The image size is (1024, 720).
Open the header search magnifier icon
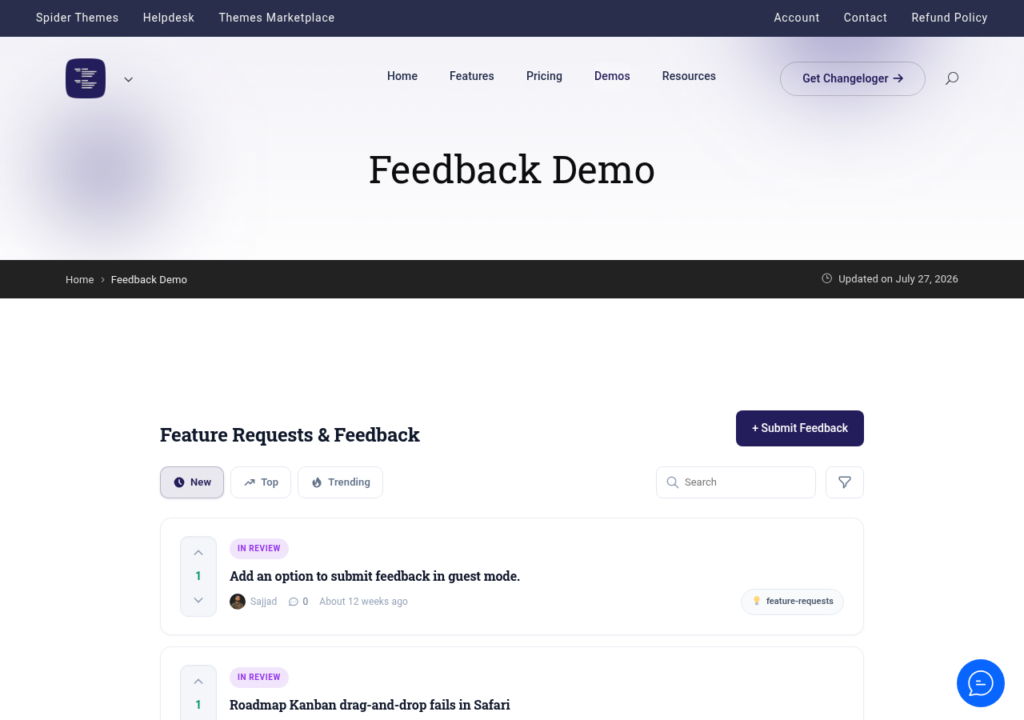pyautogui.click(x=952, y=78)
